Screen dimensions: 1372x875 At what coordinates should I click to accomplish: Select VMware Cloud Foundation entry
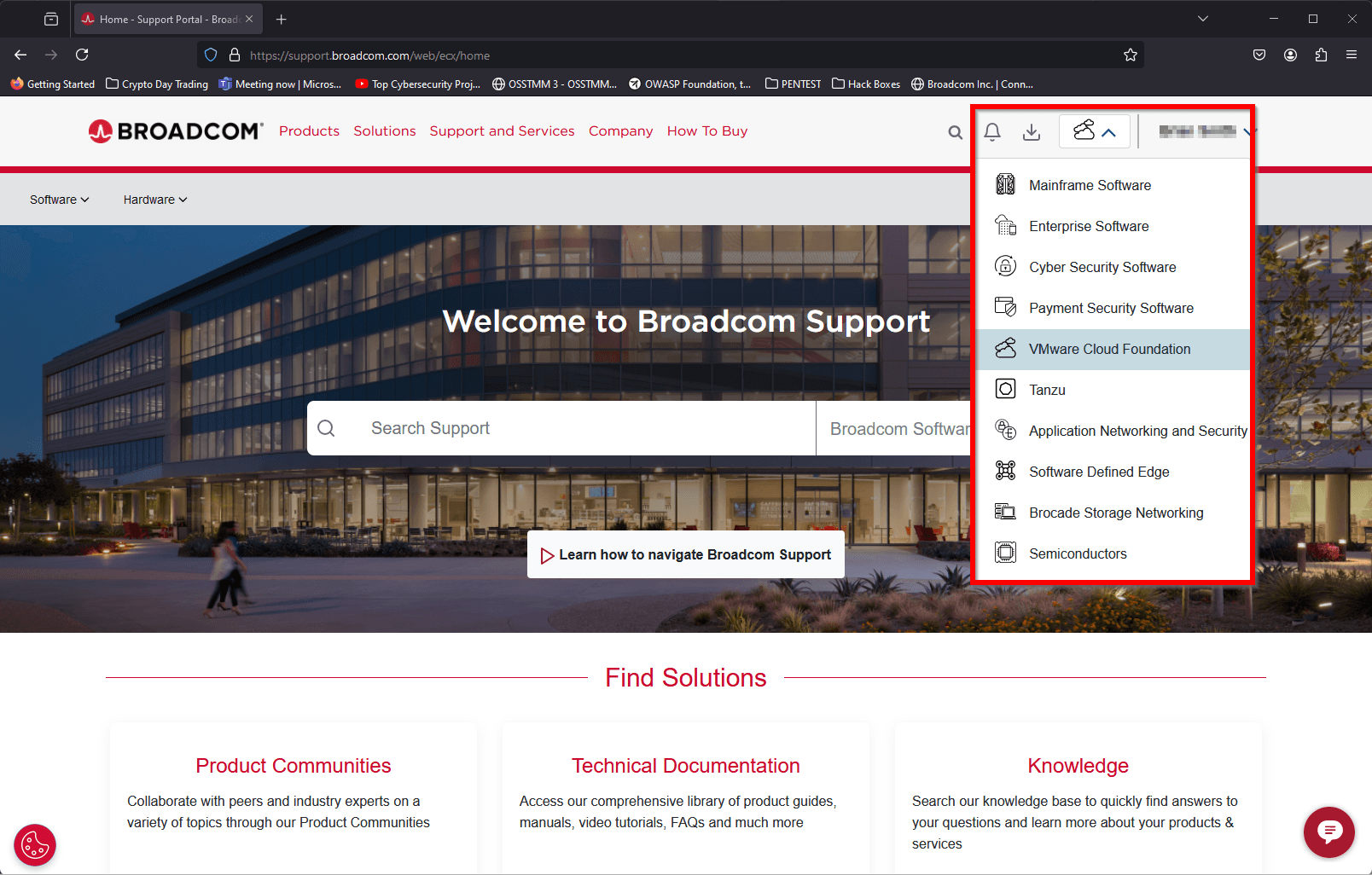tap(1113, 349)
